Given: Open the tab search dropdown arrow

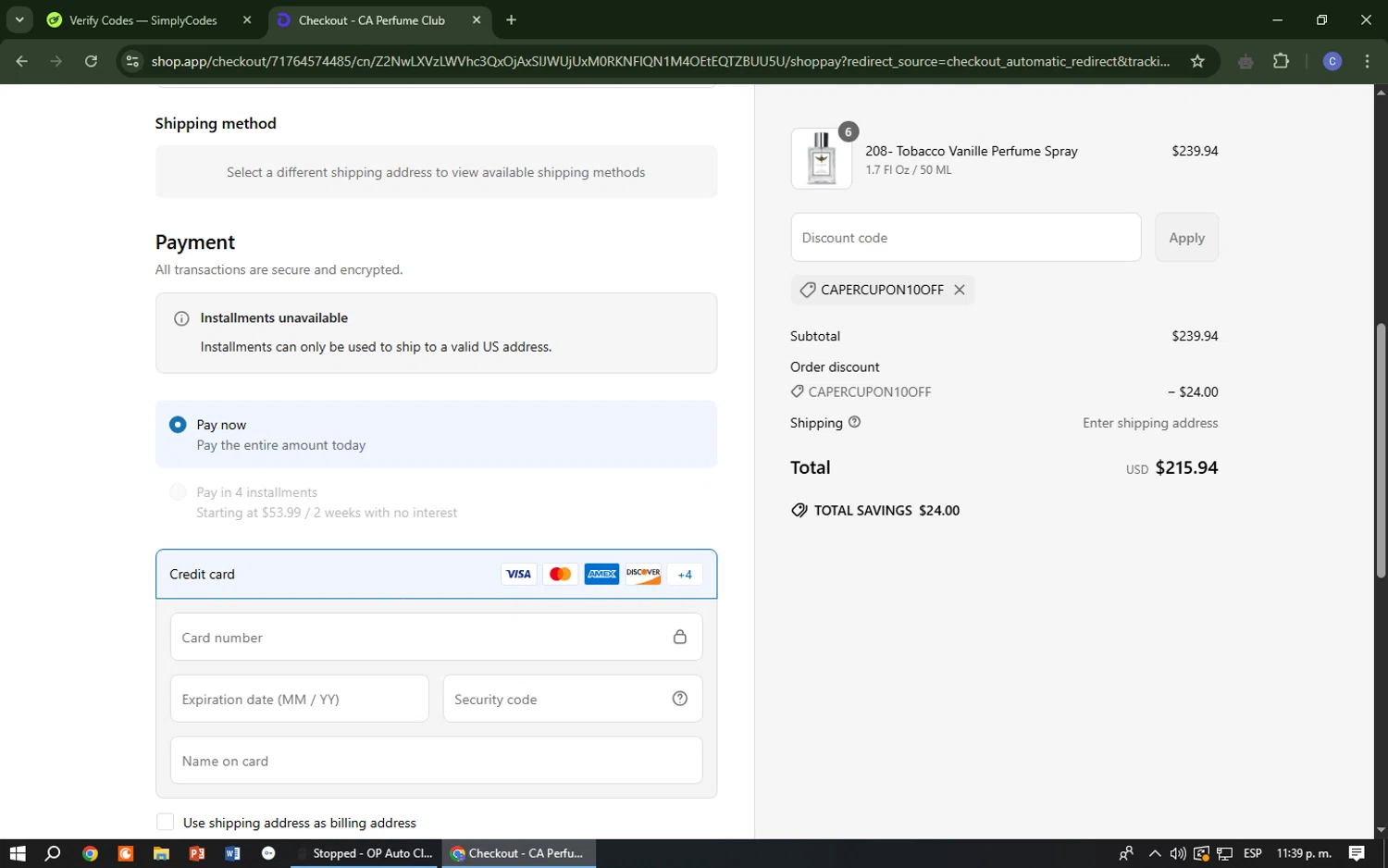Looking at the screenshot, I should click(19, 19).
